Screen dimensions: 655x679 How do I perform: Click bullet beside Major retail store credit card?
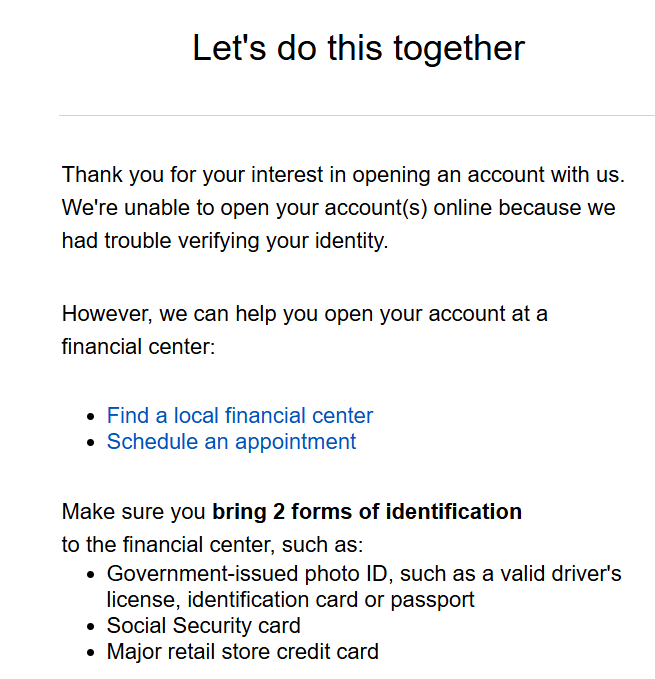(x=92, y=653)
